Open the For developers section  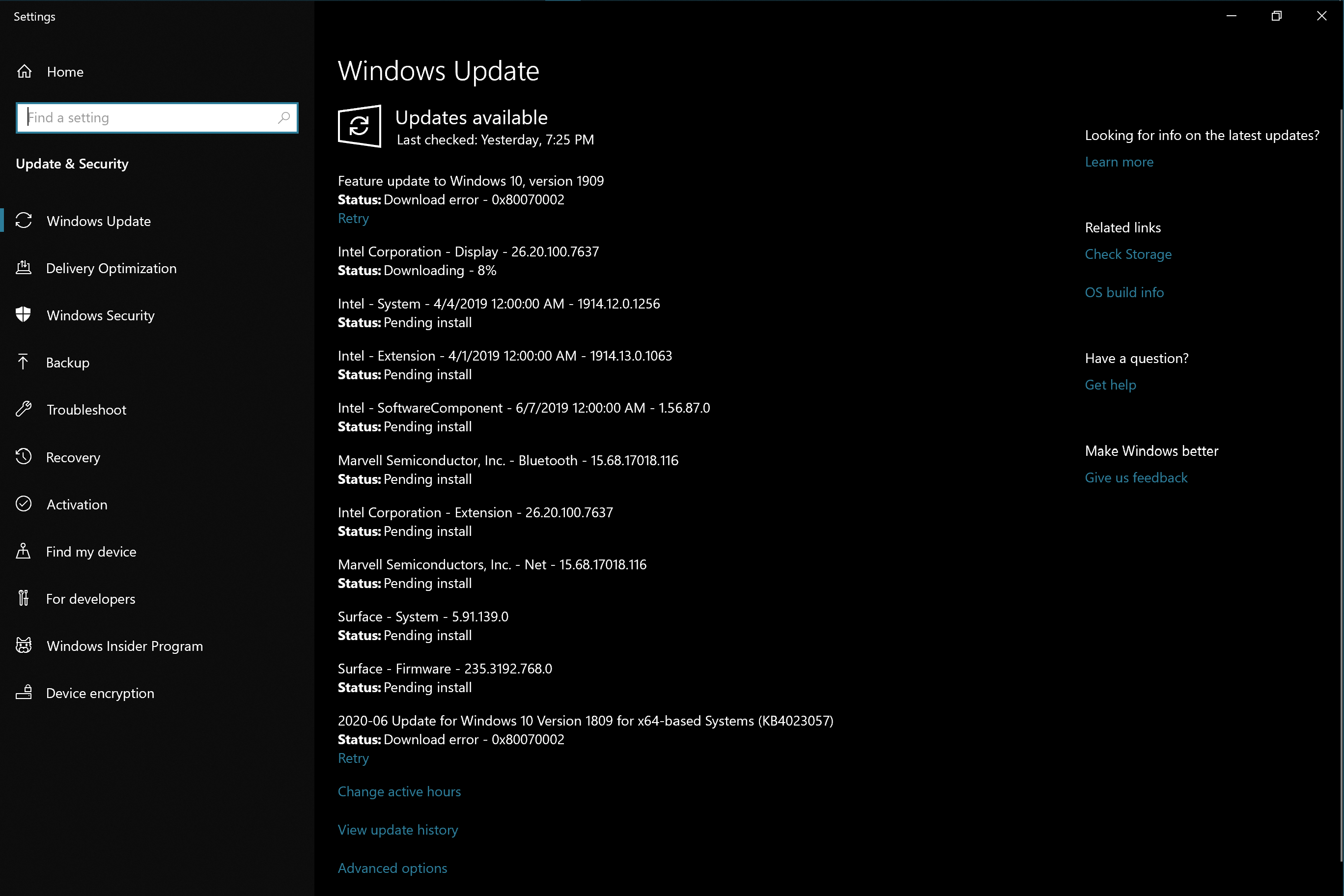tap(90, 598)
